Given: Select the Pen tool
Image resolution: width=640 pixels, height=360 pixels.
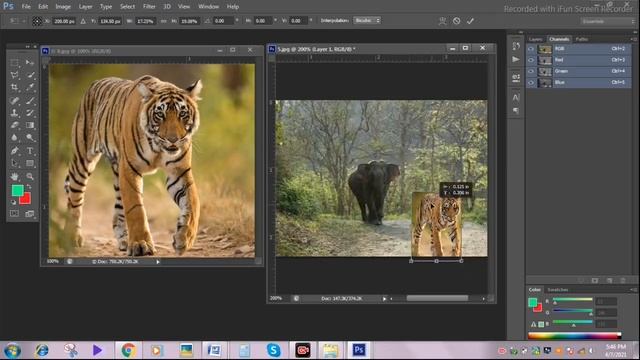Looking at the screenshot, I should (x=14, y=151).
